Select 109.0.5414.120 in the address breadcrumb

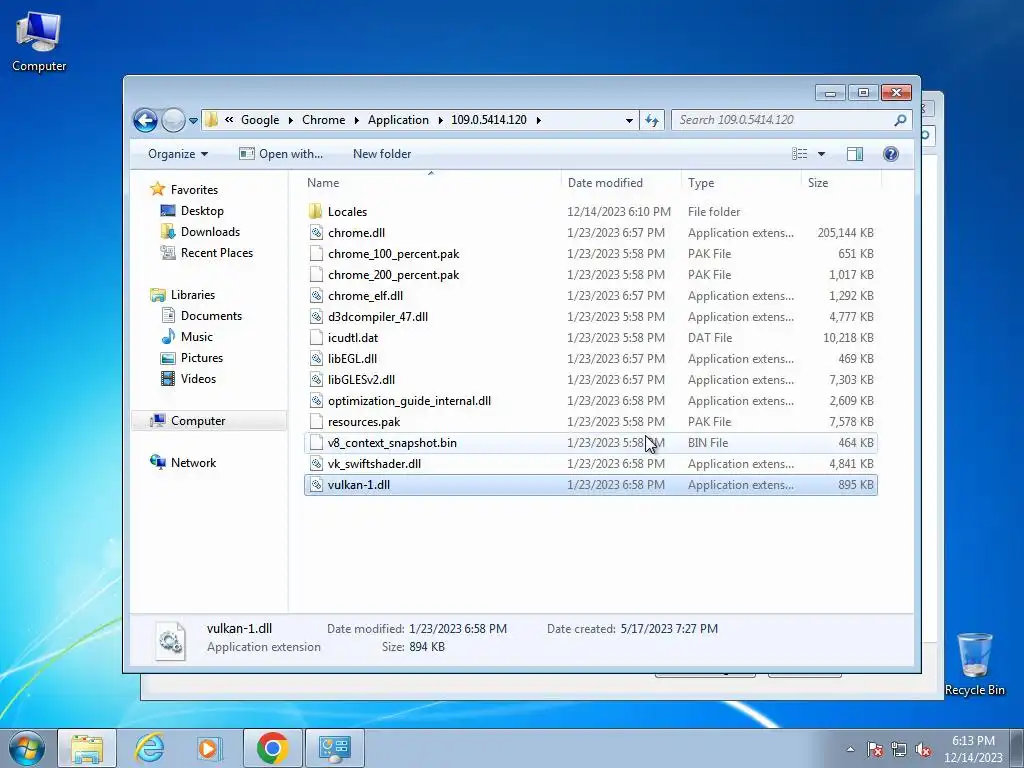coord(488,120)
